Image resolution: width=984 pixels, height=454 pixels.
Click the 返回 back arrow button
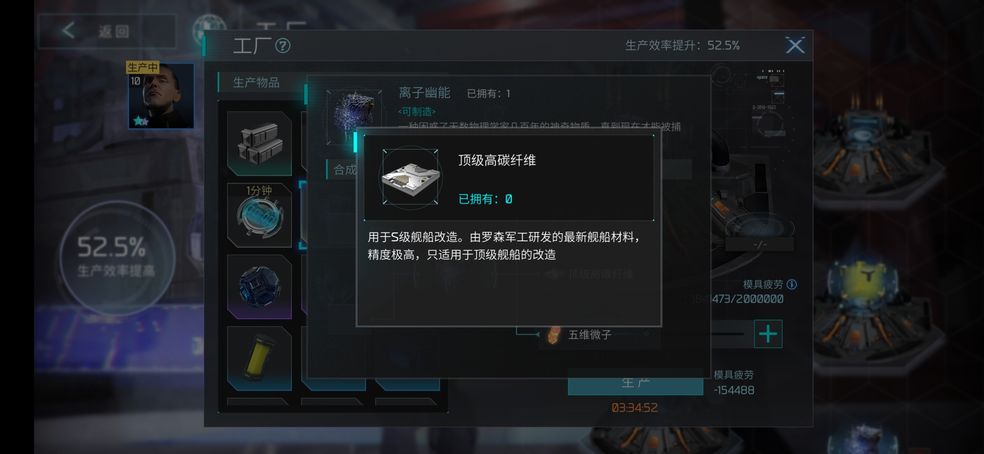(106, 31)
